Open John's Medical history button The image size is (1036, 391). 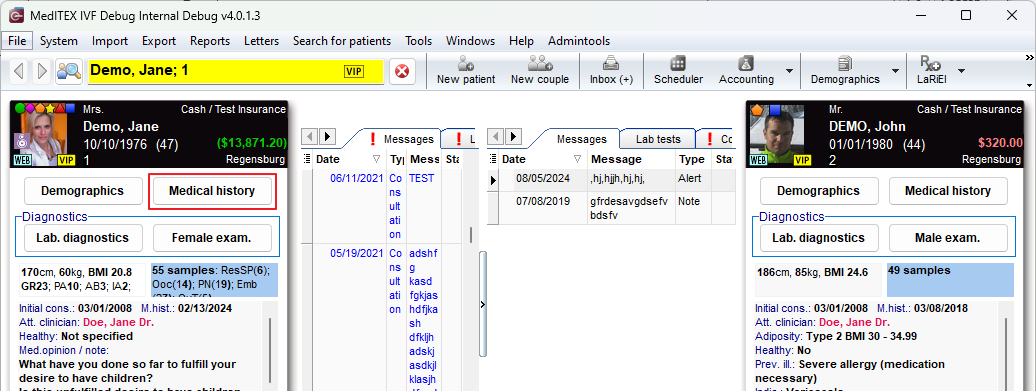(948, 191)
